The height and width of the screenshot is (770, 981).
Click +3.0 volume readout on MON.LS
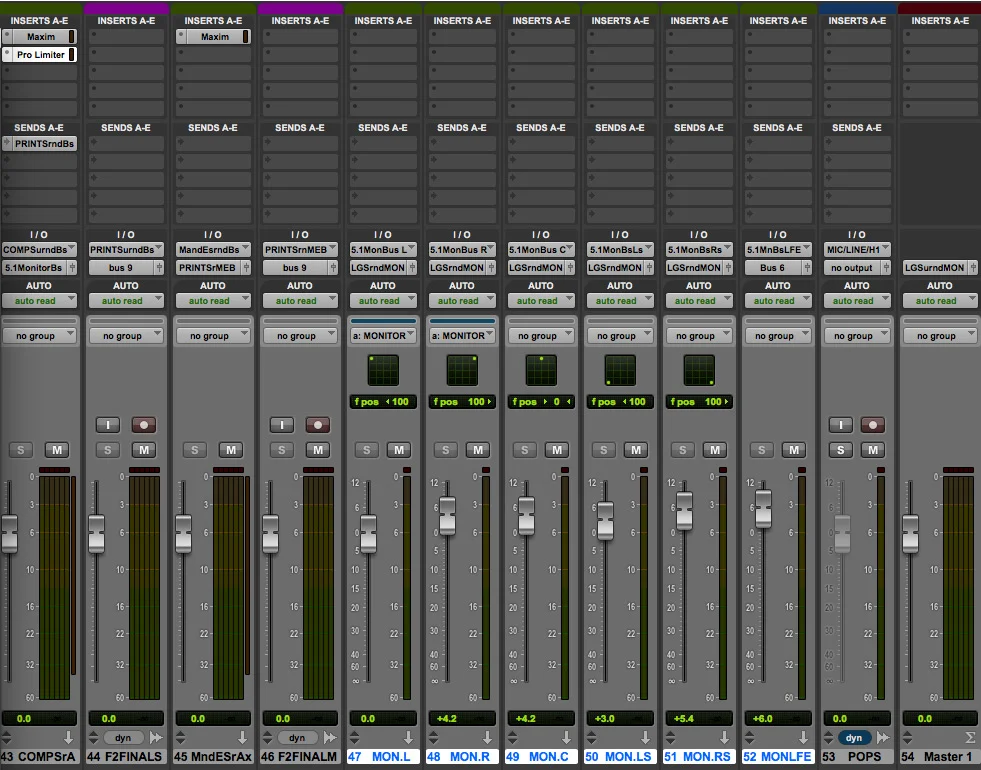coord(620,719)
